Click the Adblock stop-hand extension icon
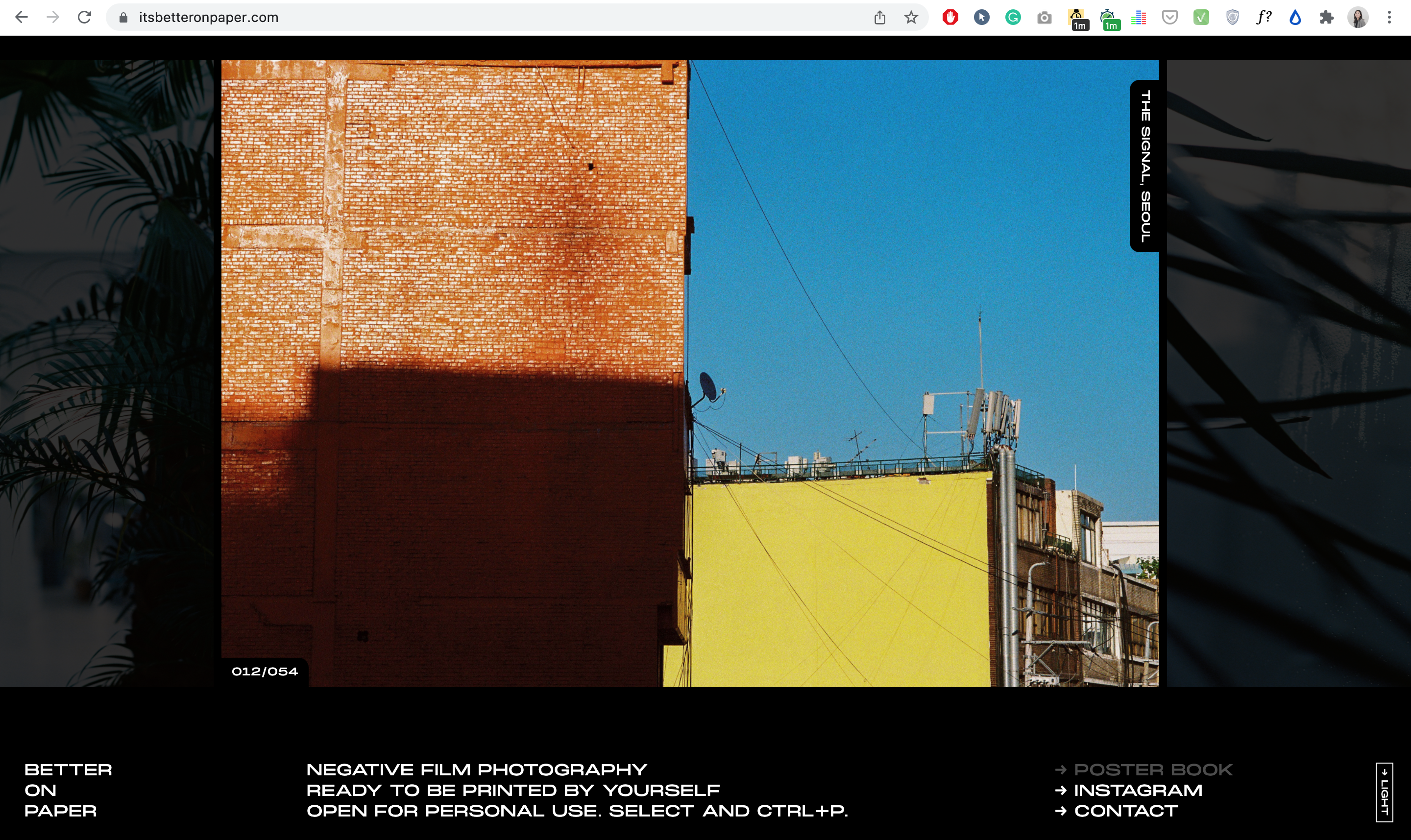Image resolution: width=1411 pixels, height=840 pixels. 950,18
